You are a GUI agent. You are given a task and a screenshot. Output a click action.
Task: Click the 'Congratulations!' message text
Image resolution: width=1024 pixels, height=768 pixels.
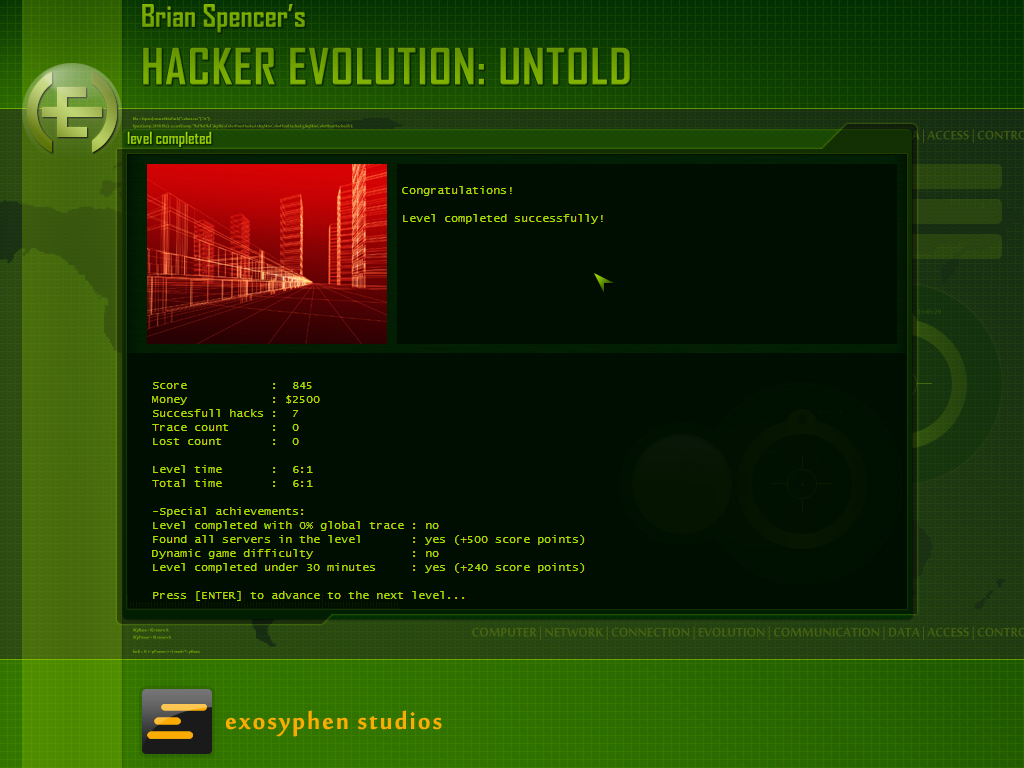457,190
